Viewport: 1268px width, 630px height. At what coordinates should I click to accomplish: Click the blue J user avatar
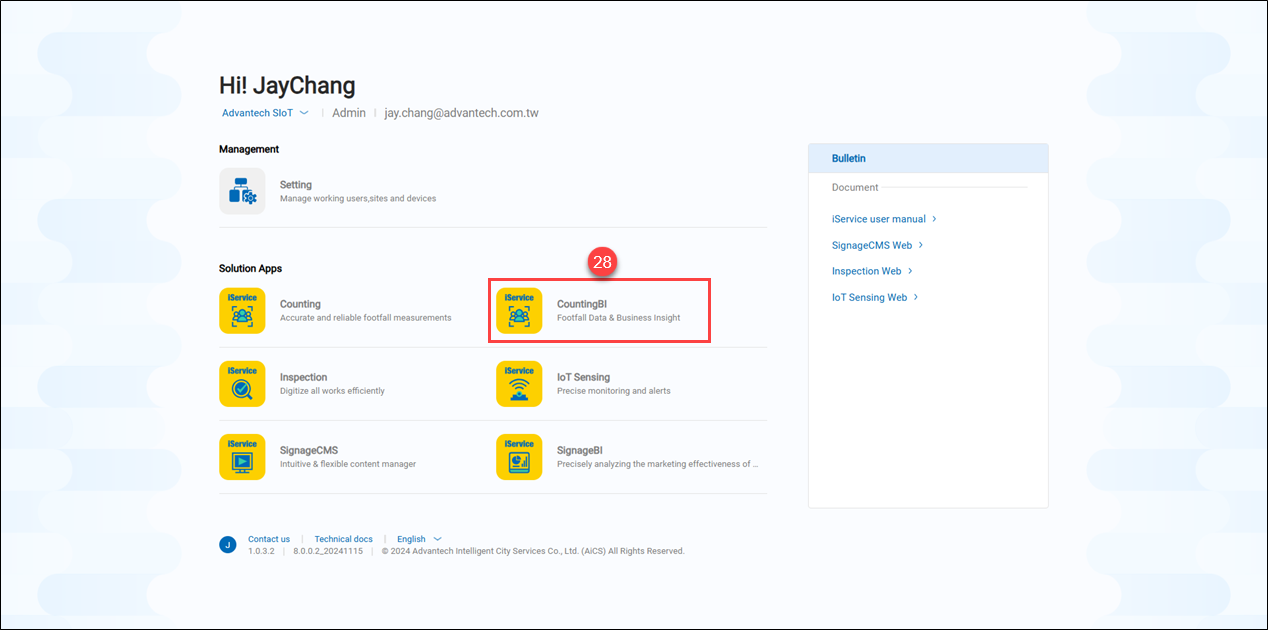pos(228,545)
